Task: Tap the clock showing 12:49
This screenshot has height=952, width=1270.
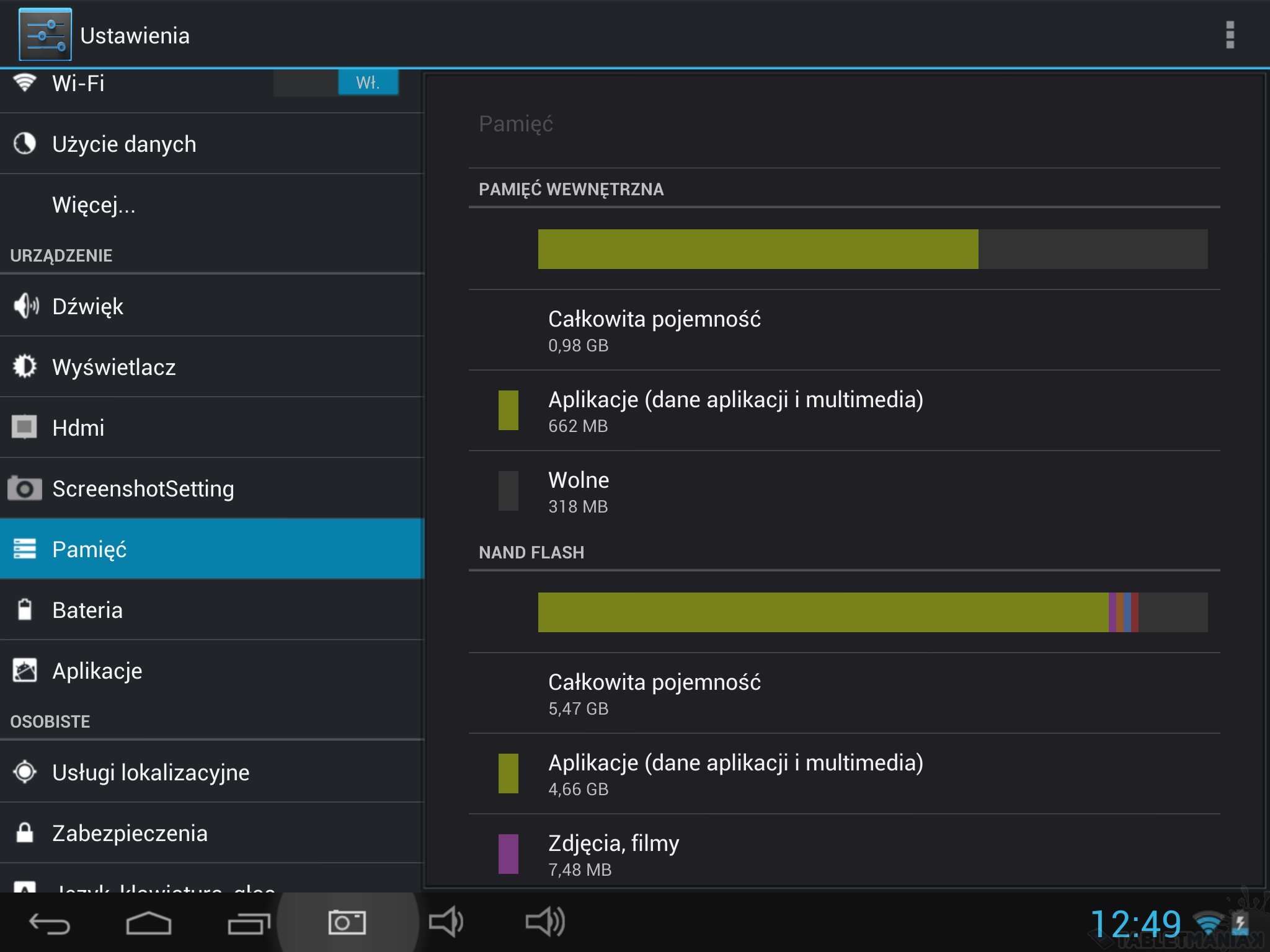Action: pos(1135,924)
